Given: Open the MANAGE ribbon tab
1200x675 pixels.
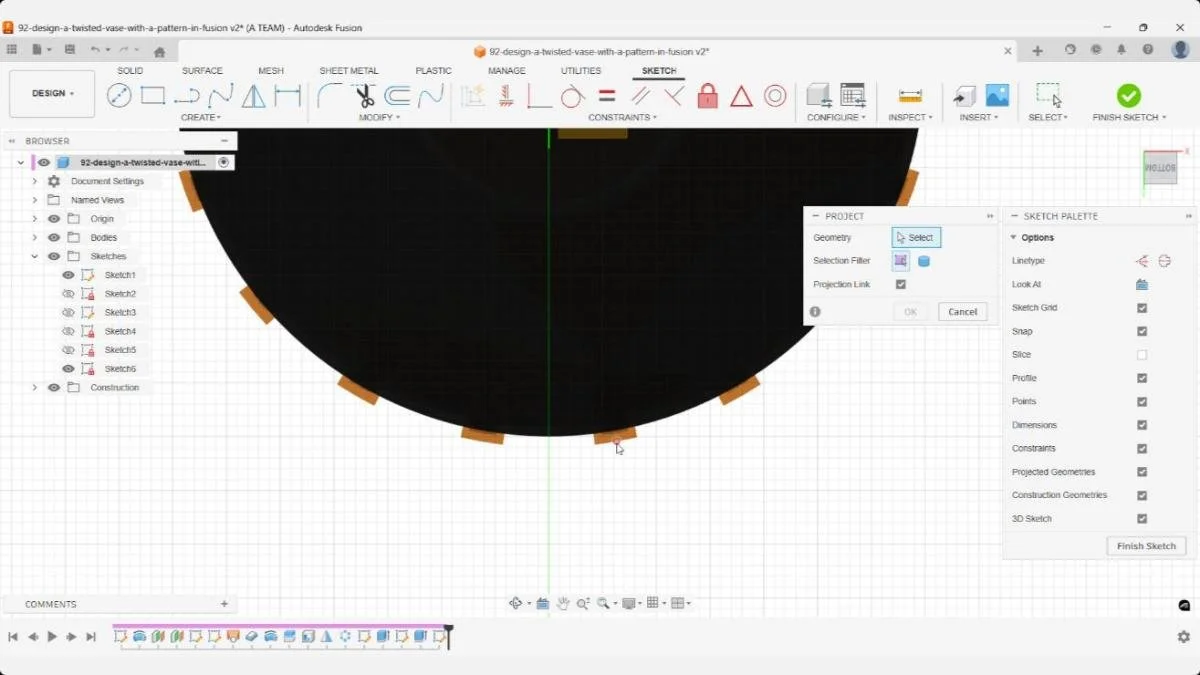Looking at the screenshot, I should click(506, 70).
